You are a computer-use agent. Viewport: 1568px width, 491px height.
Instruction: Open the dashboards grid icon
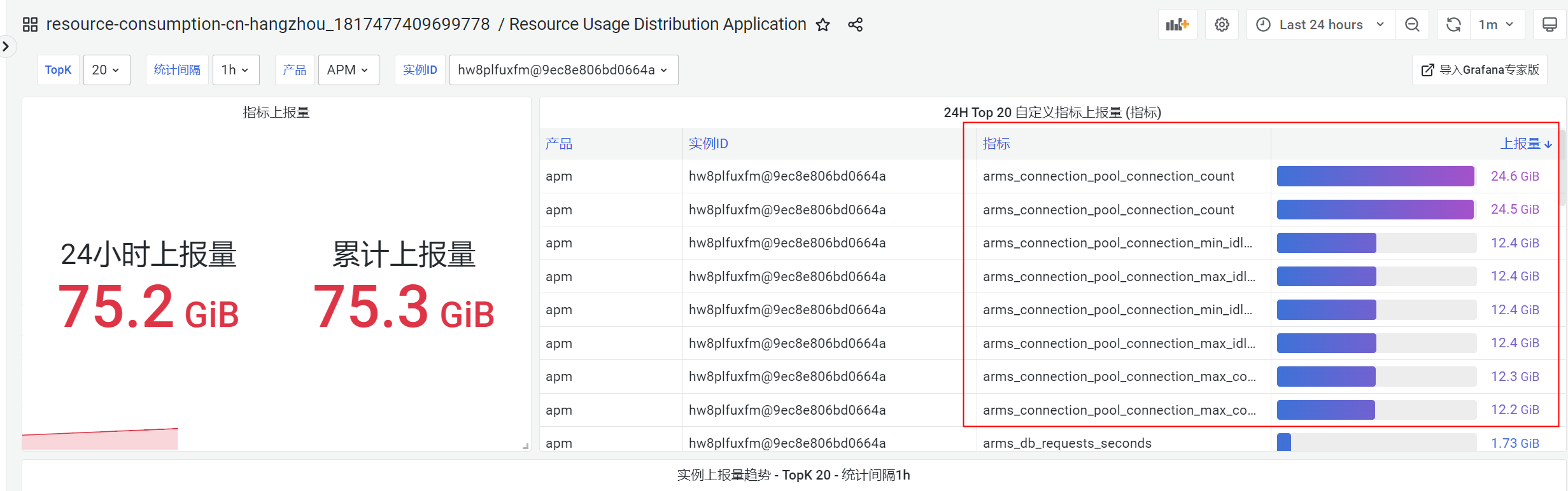[30, 25]
